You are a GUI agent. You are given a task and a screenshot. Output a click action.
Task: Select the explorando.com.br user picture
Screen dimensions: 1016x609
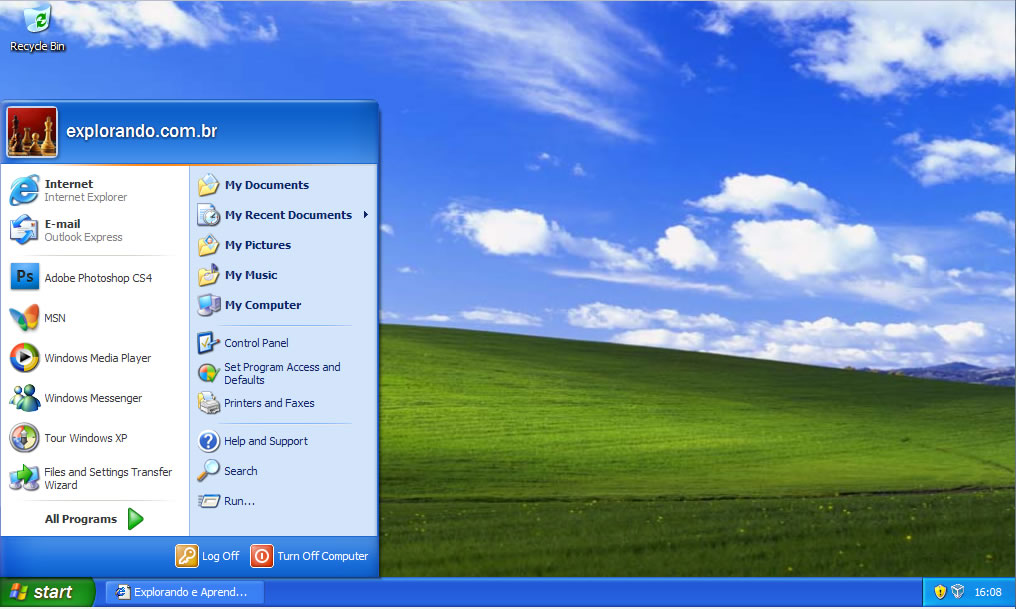click(31, 130)
